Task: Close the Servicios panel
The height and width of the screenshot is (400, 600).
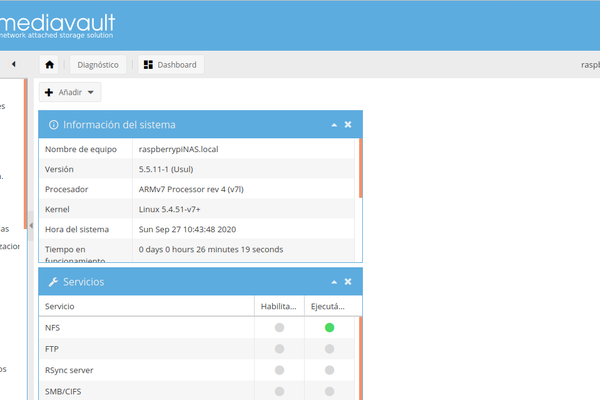Action: (348, 282)
